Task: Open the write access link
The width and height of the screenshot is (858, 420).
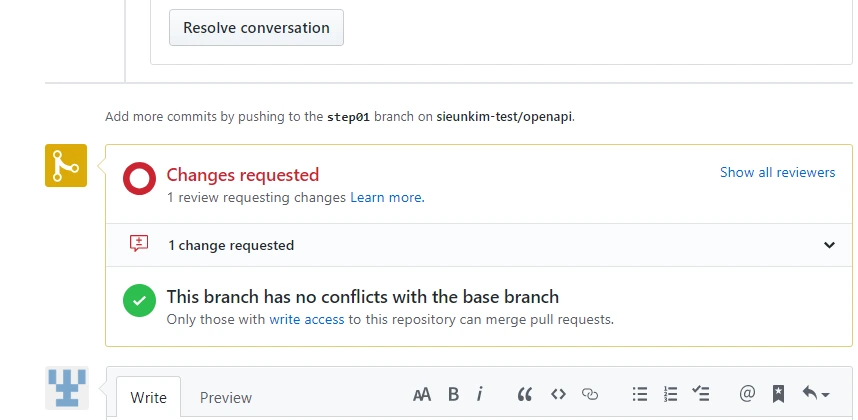Action: click(306, 320)
